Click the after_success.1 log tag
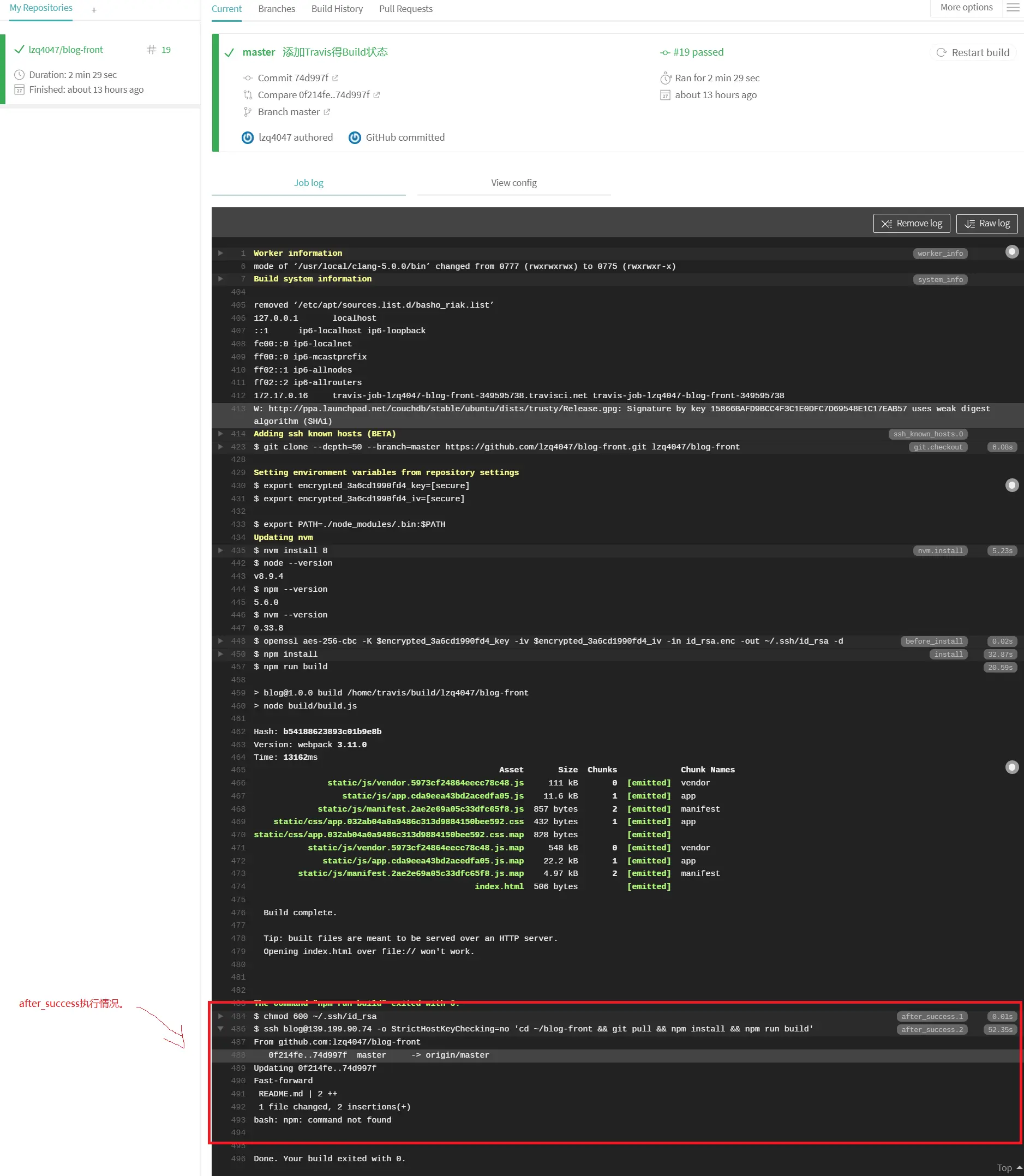 coord(932,1016)
